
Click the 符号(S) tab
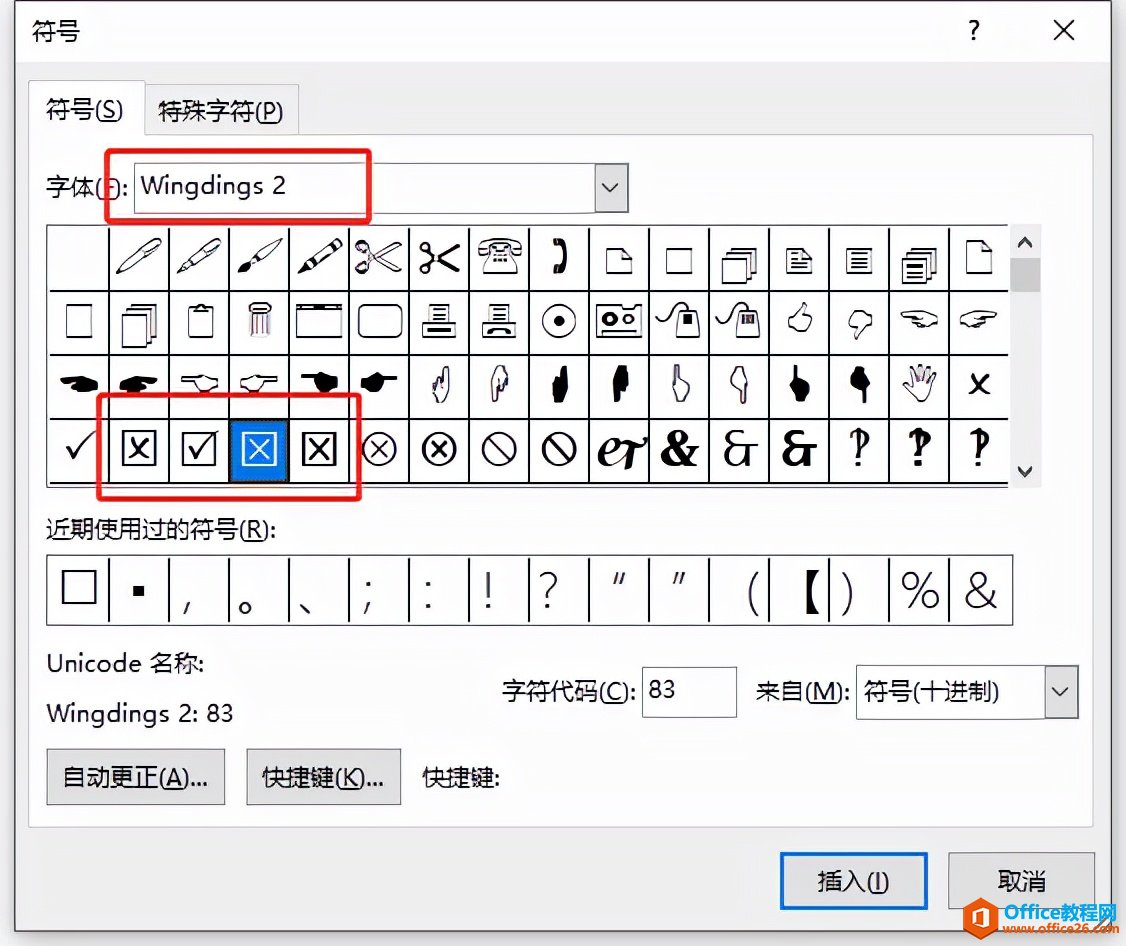84,110
